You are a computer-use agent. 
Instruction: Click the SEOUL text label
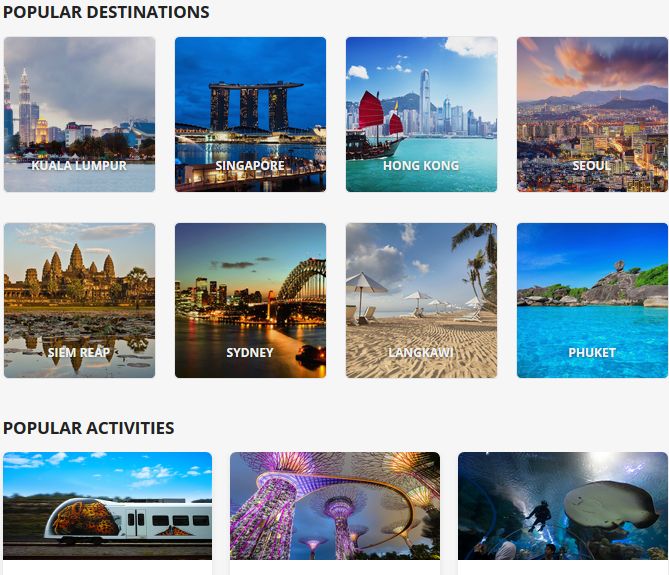[x=592, y=166]
